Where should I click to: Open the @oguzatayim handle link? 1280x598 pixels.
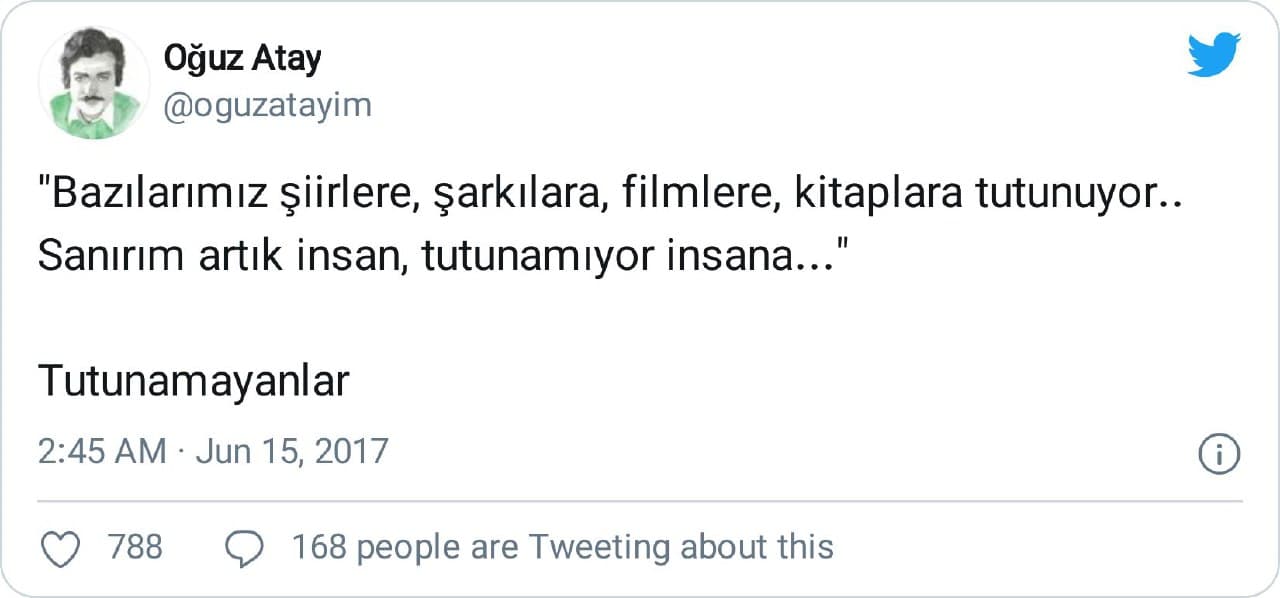[x=267, y=105]
